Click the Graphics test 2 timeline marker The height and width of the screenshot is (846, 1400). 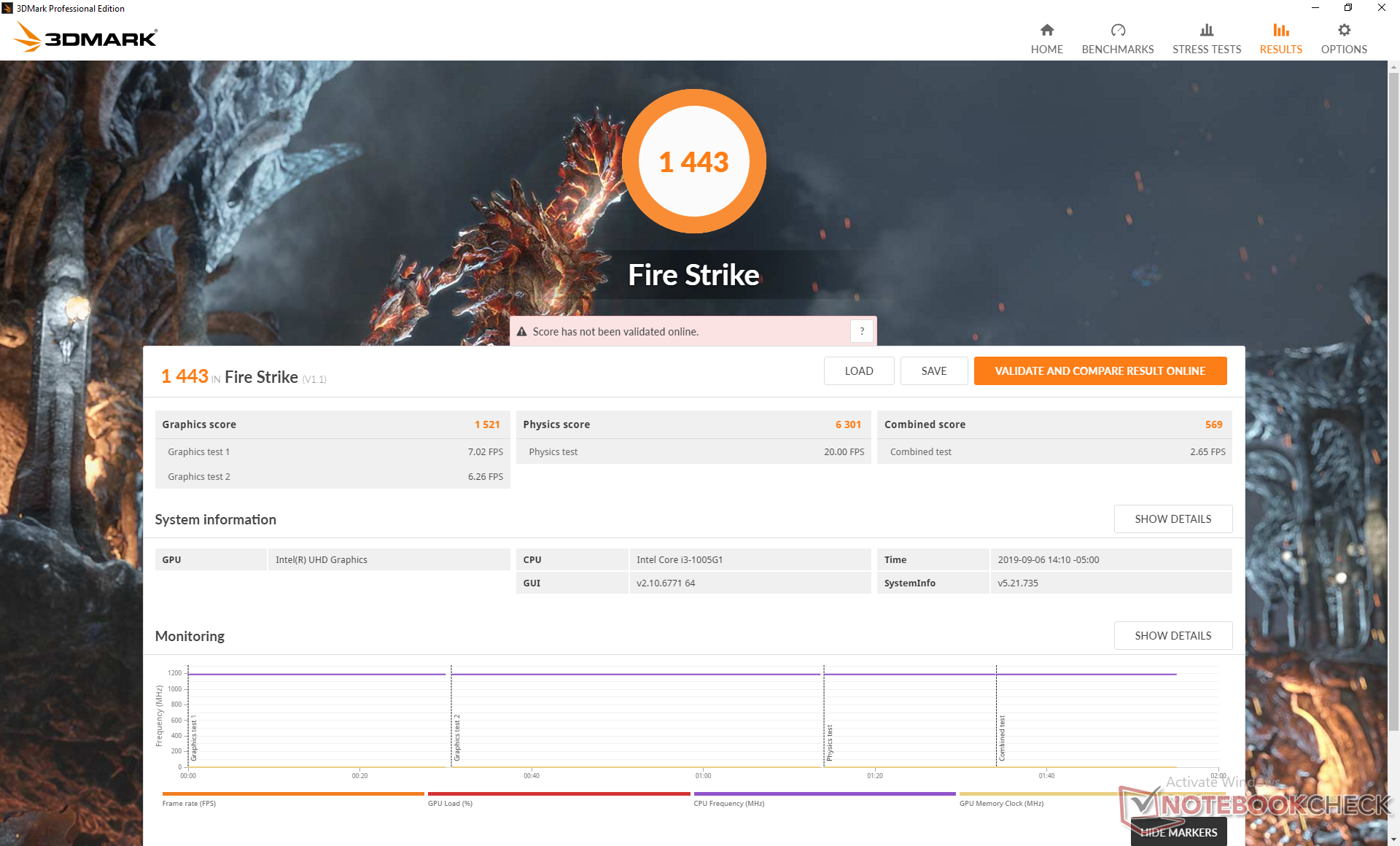pyautogui.click(x=456, y=738)
